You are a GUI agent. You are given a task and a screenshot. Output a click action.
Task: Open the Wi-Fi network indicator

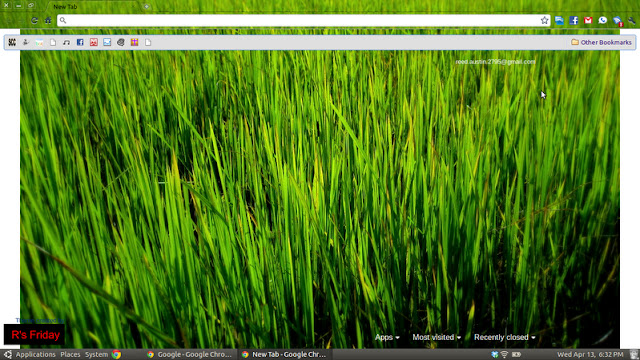pos(504,354)
